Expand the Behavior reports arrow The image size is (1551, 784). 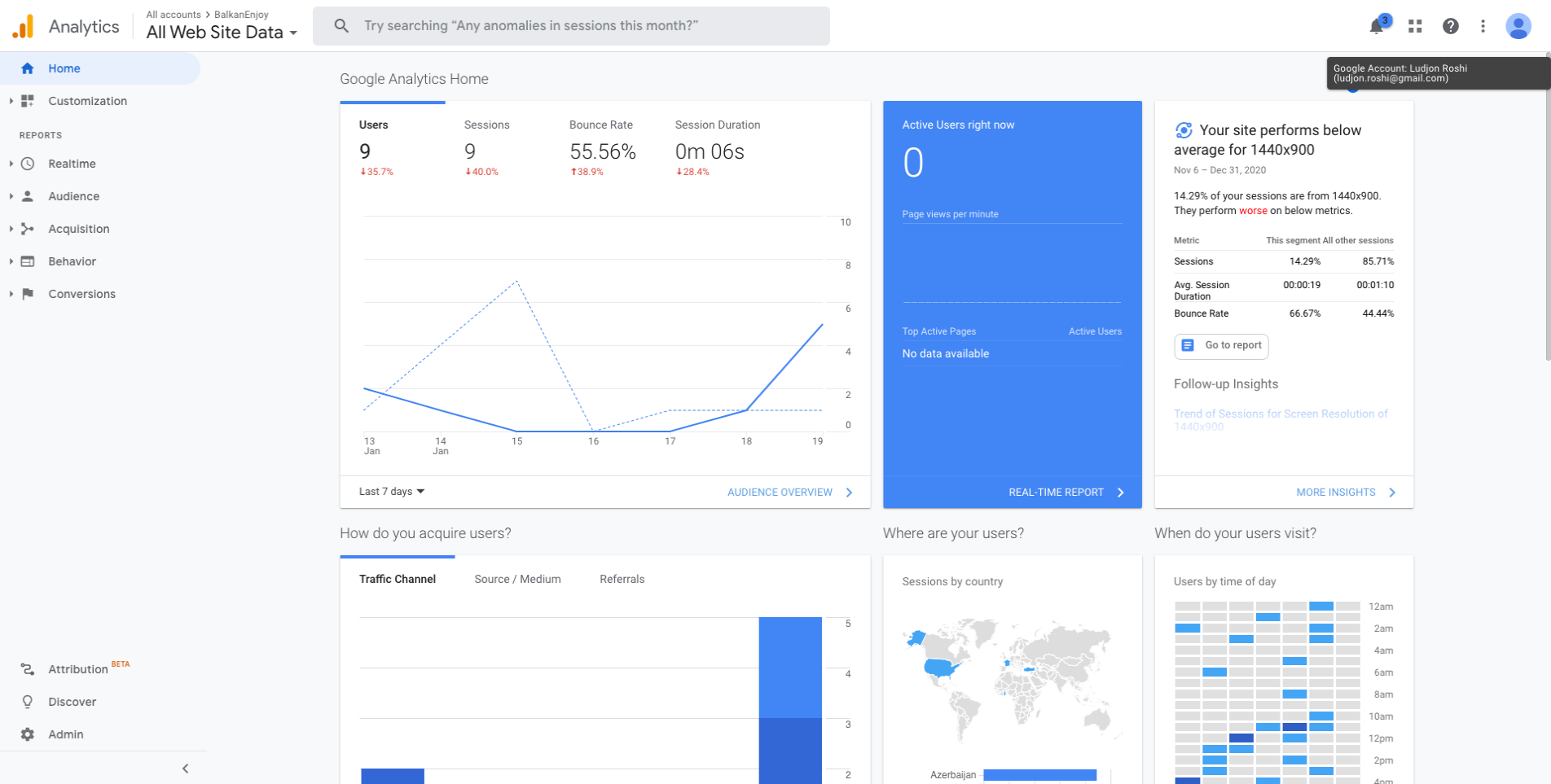11,261
